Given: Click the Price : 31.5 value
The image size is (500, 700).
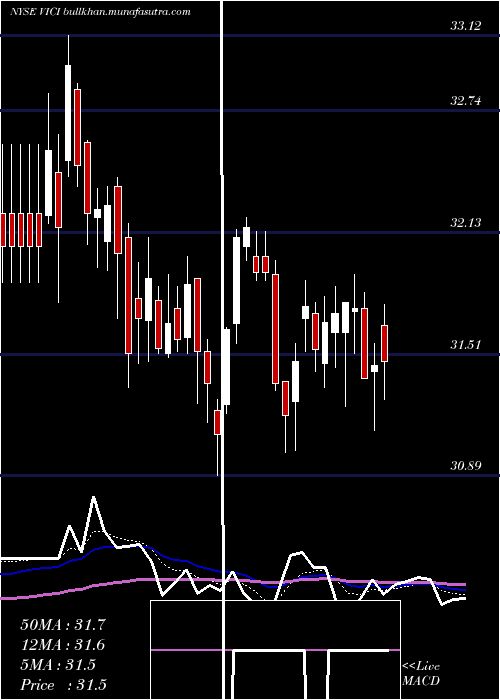Looking at the screenshot, I should click(63, 685).
